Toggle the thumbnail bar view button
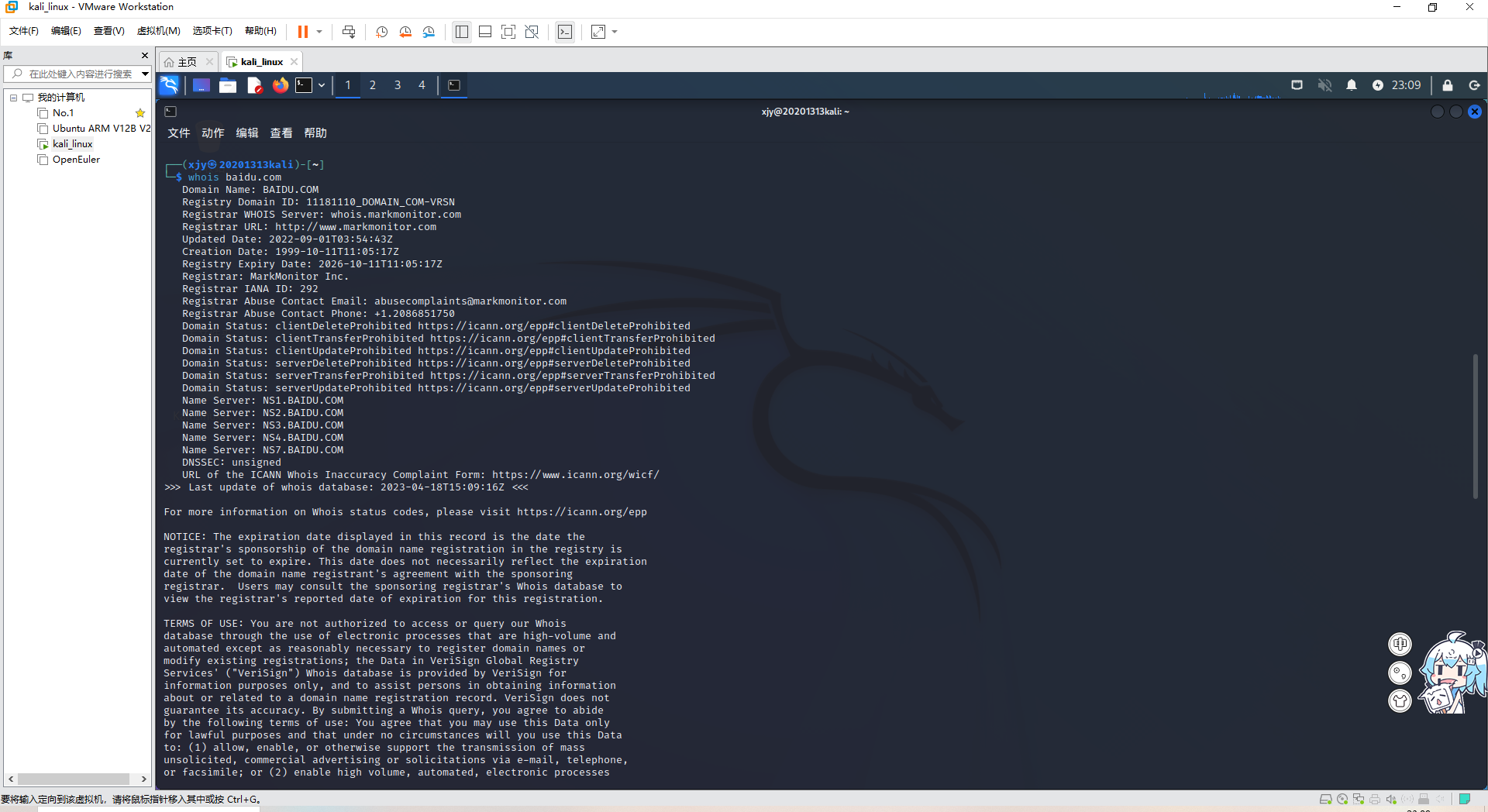The width and height of the screenshot is (1488, 812). click(x=485, y=32)
